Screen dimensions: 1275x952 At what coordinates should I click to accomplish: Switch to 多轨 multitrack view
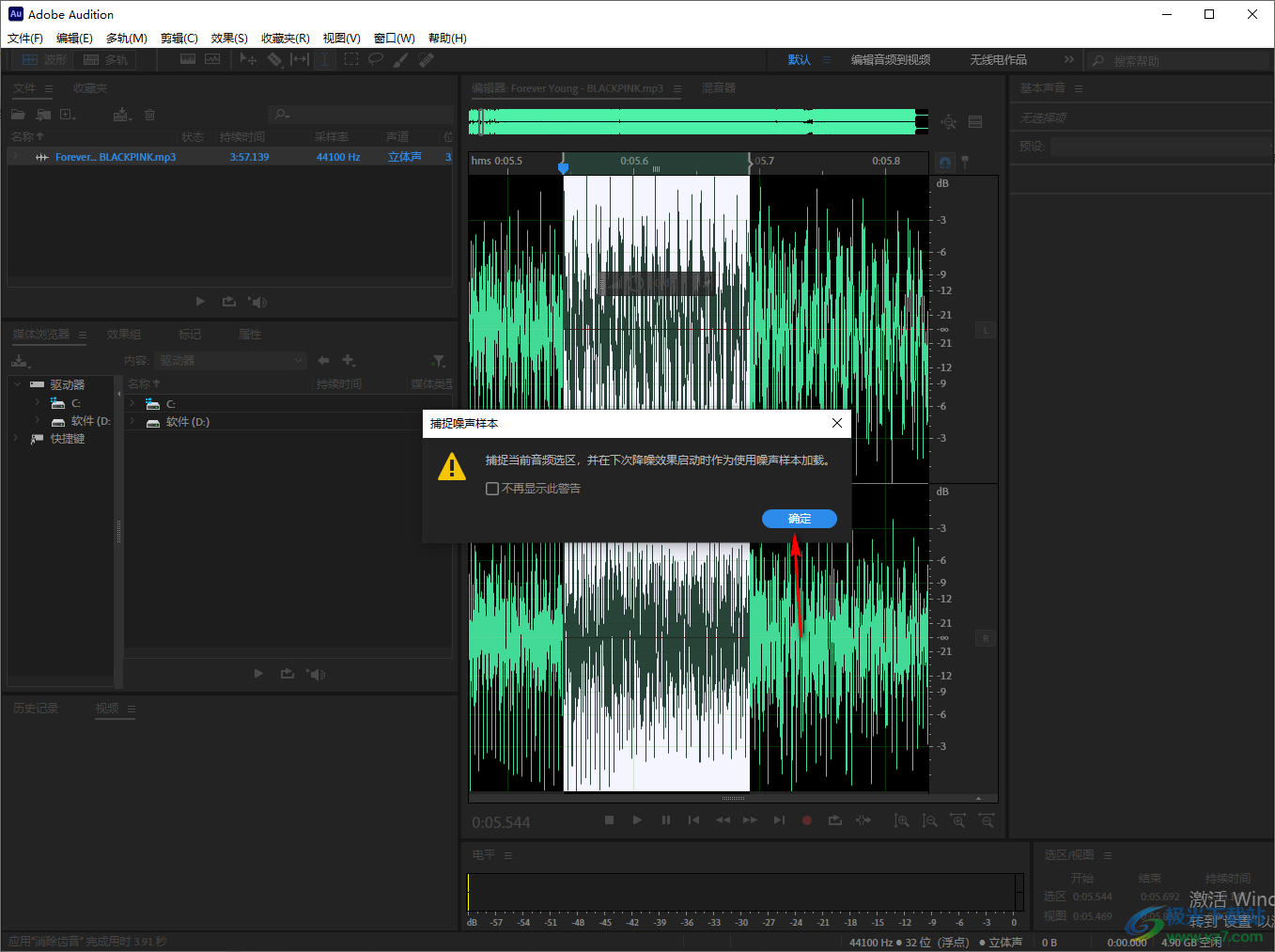click(x=105, y=60)
